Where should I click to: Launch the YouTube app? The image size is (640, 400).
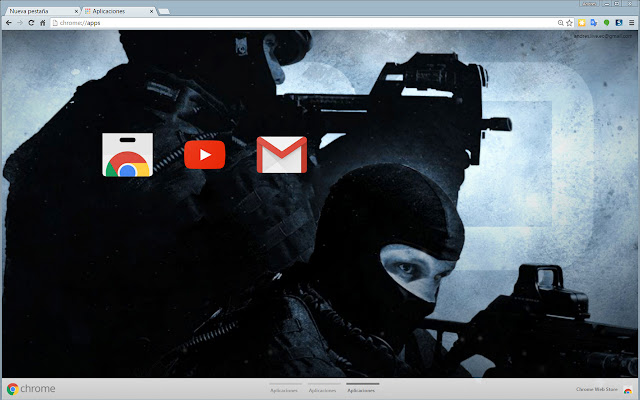click(205, 155)
